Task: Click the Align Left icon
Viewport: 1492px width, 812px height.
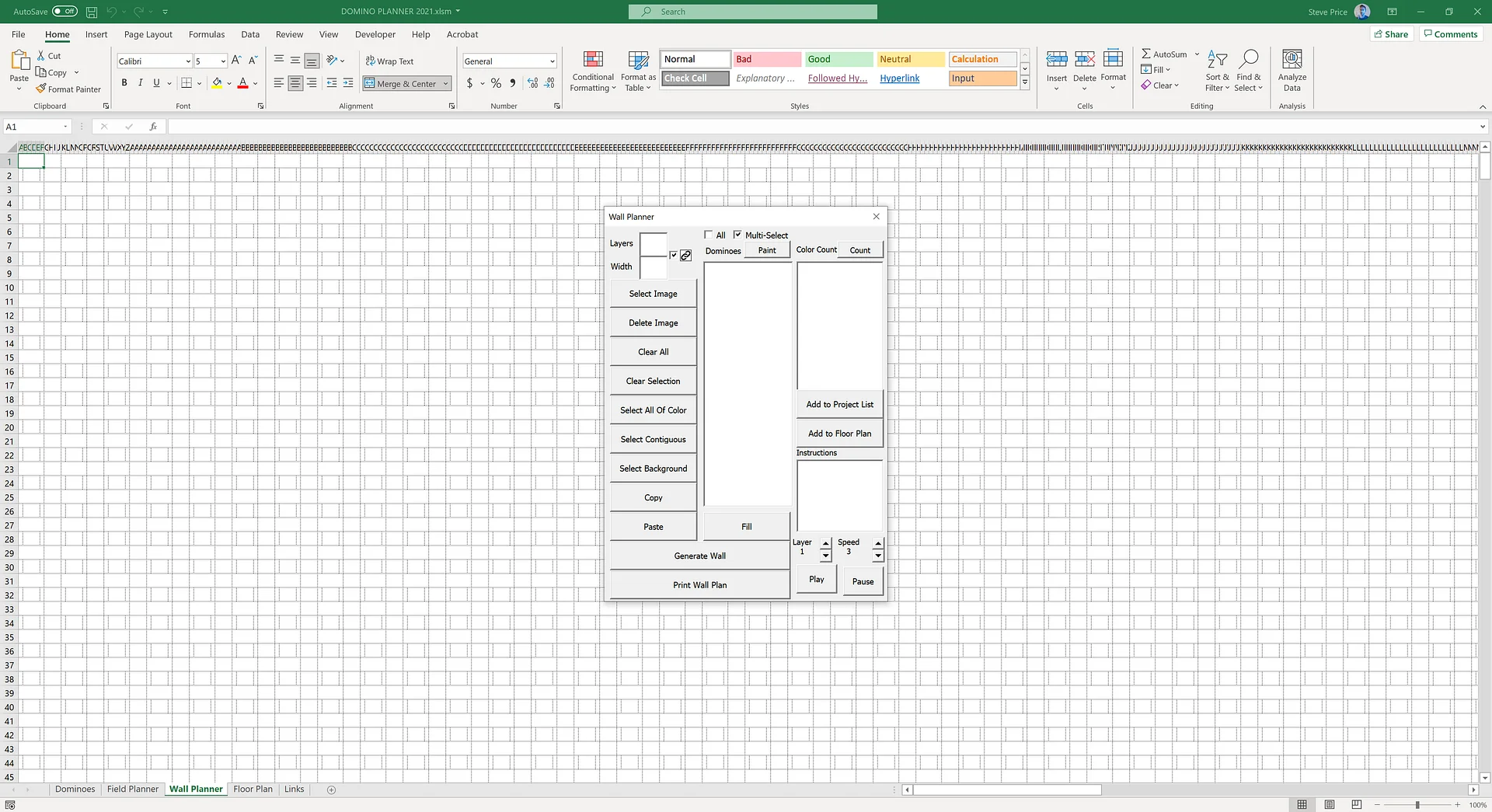Action: 279,83
